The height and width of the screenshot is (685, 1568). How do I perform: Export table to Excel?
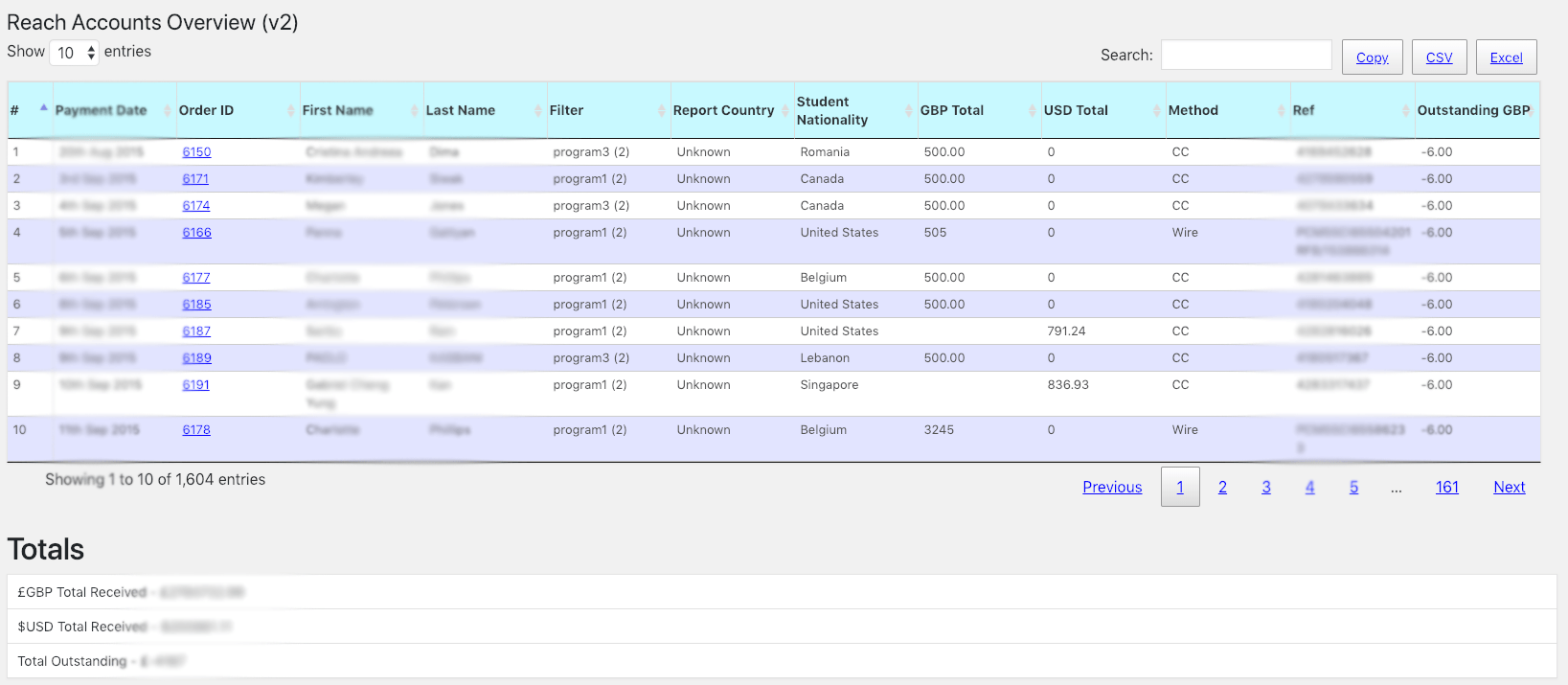(1506, 57)
